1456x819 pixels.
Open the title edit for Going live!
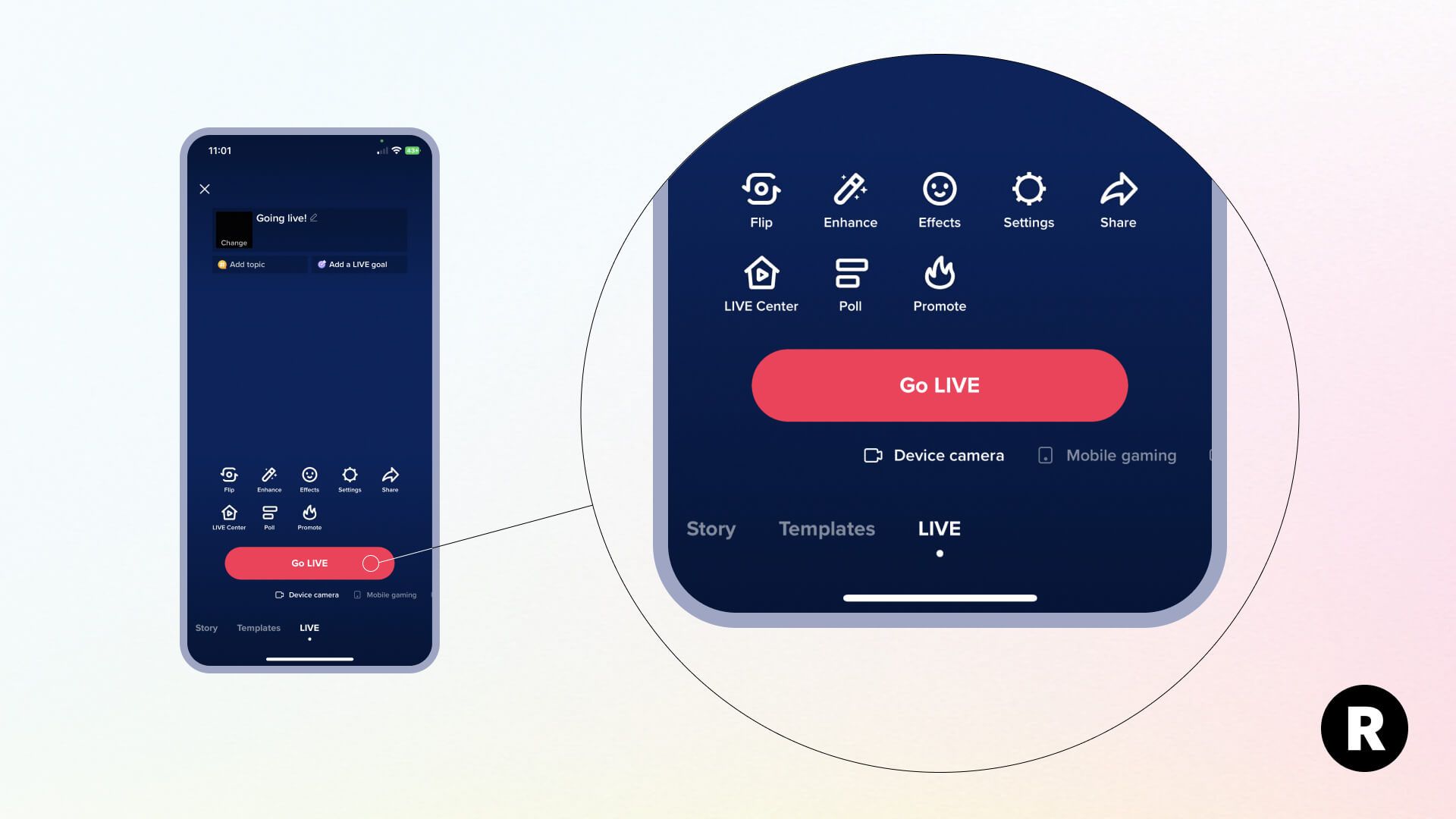[x=313, y=218]
